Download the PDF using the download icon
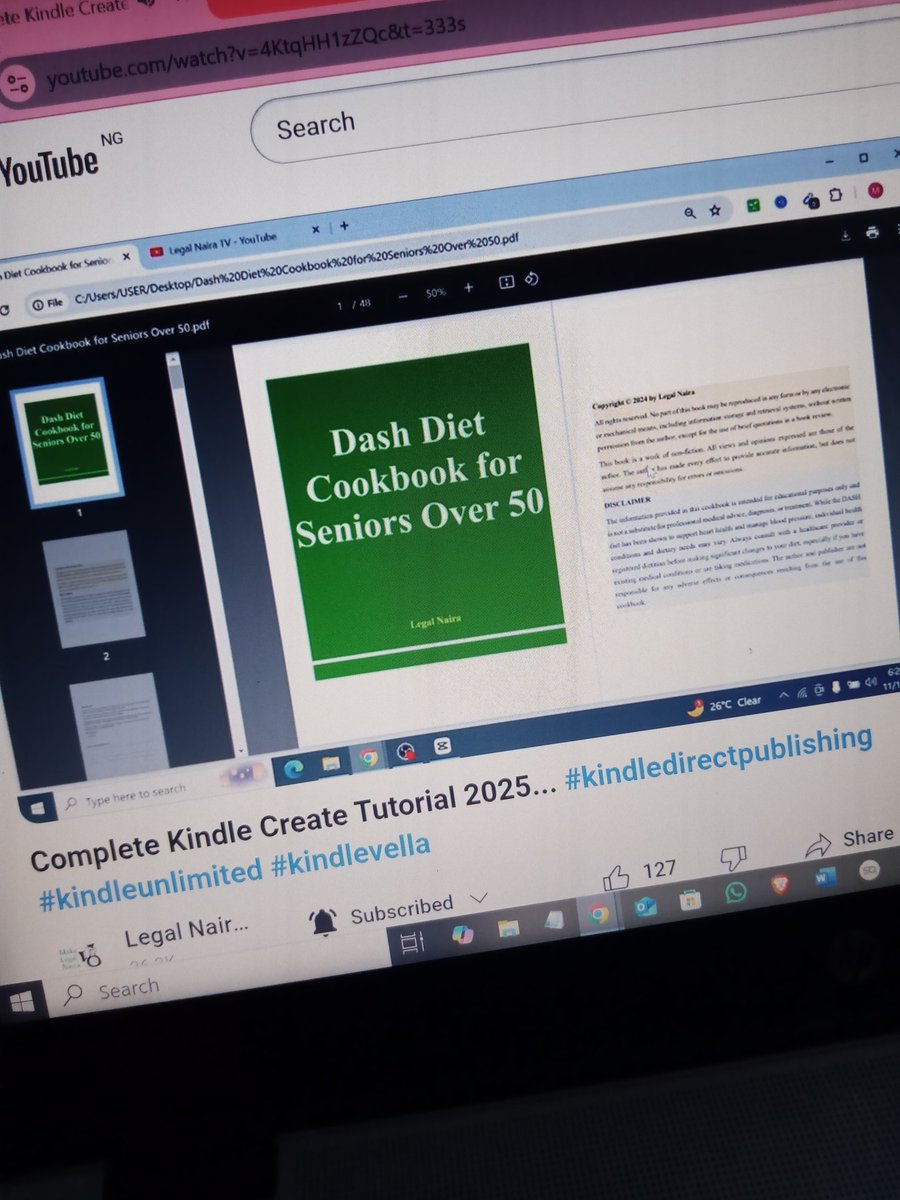900x1200 pixels. [845, 235]
